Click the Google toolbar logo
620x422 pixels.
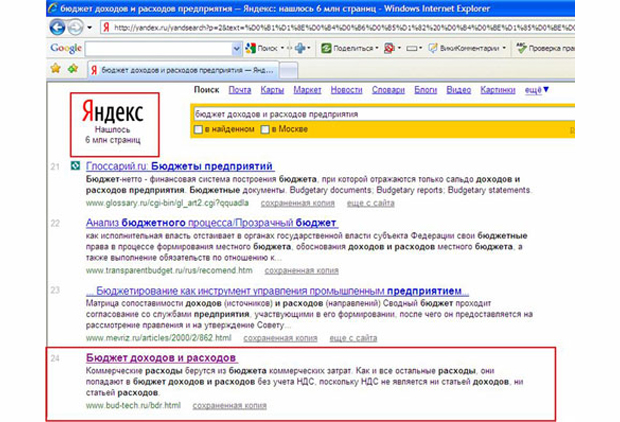[66, 48]
